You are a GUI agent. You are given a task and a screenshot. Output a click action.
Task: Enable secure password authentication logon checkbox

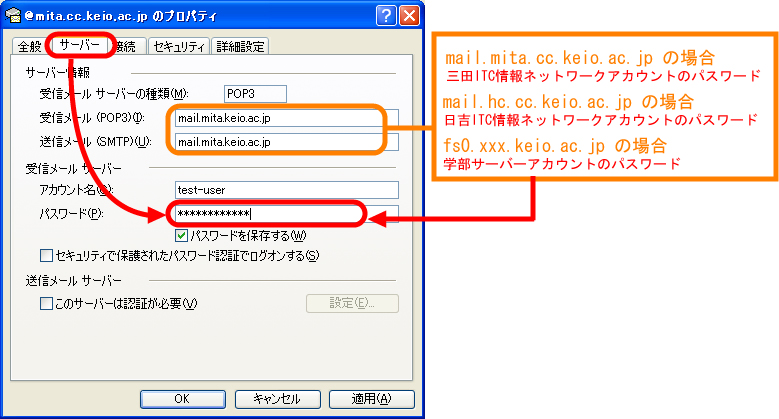pos(46,256)
